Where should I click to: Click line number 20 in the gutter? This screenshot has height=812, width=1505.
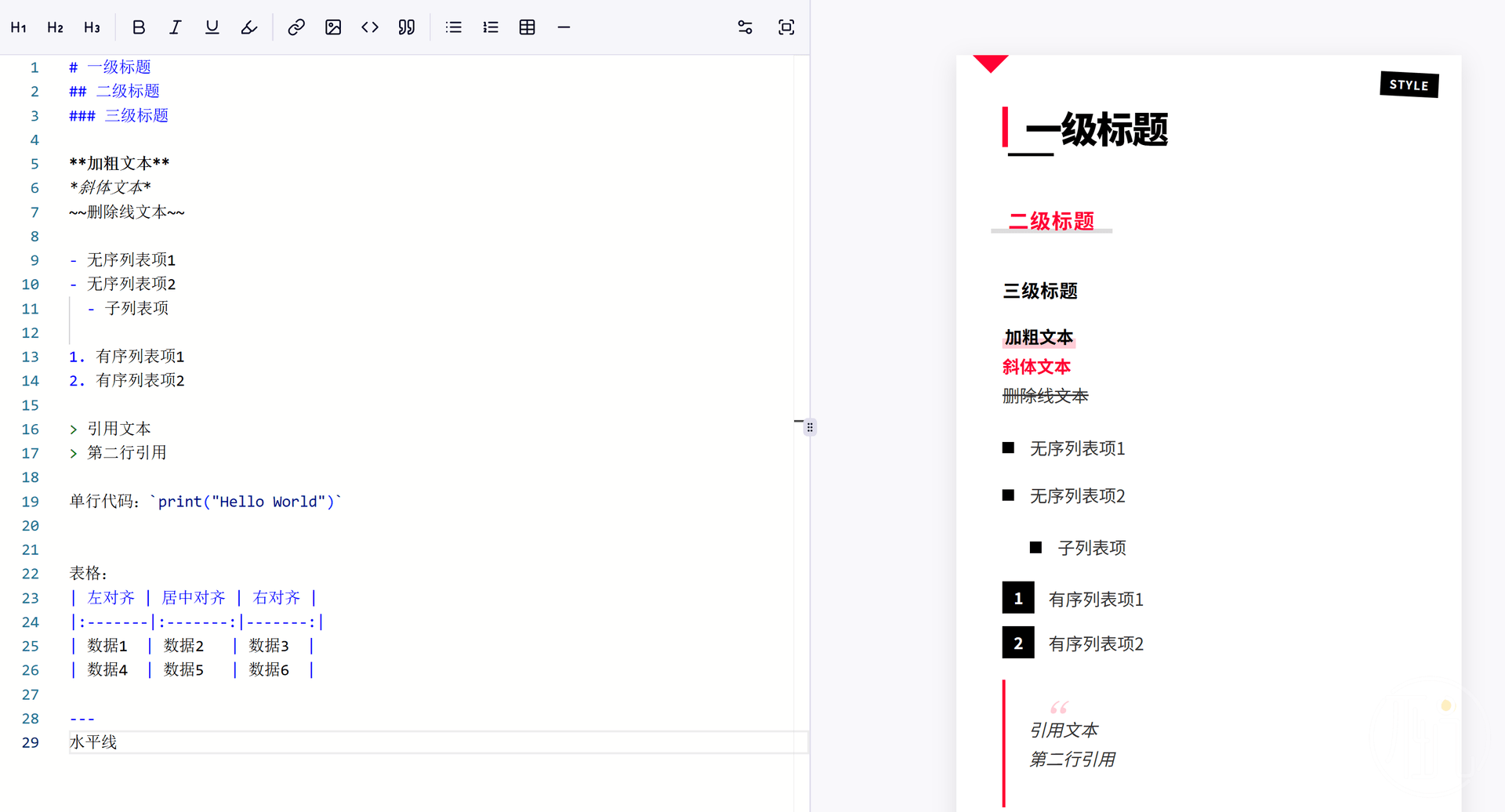tap(30, 526)
